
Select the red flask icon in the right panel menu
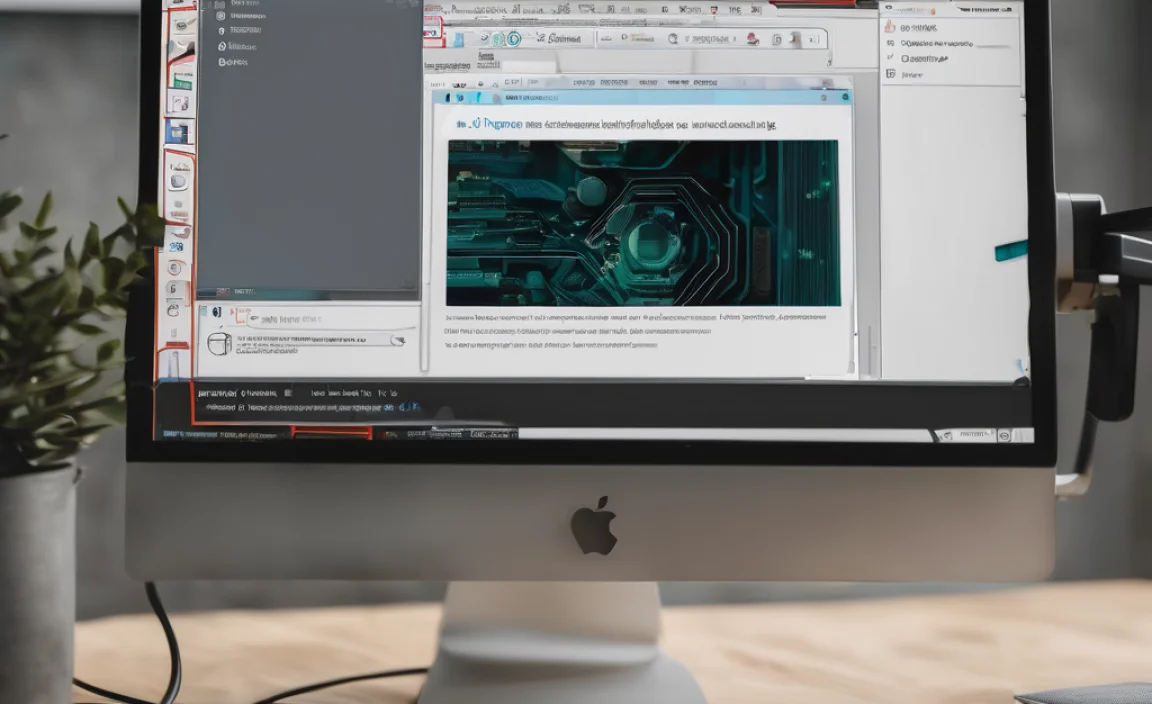(890, 28)
